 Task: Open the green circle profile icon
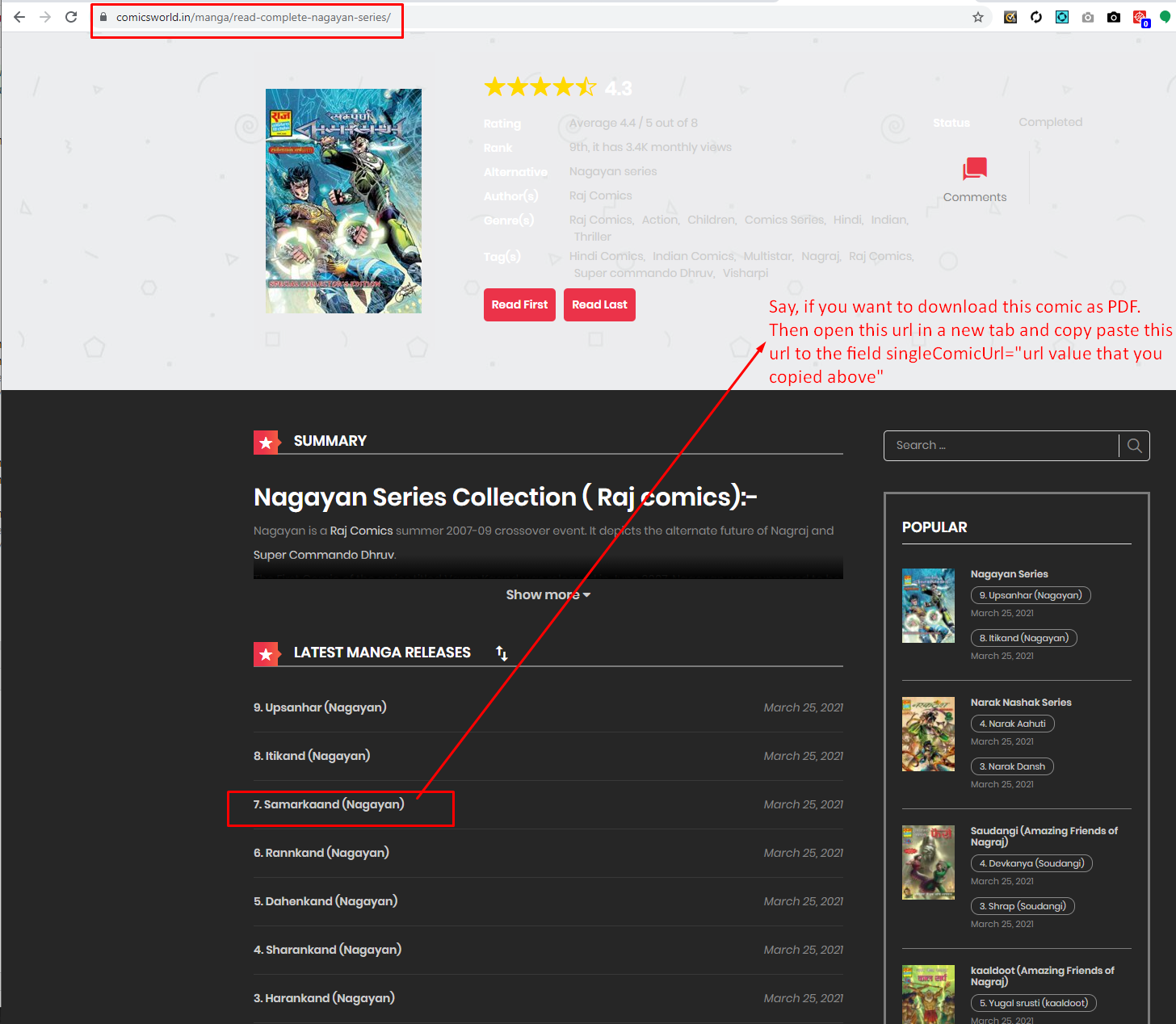(x=1165, y=16)
